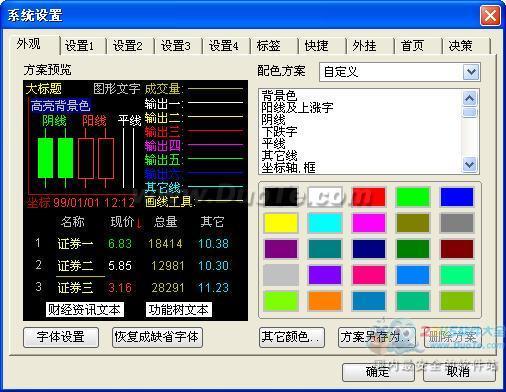Open 其它颜色 color picker button
The image size is (506, 392).
[292, 337]
